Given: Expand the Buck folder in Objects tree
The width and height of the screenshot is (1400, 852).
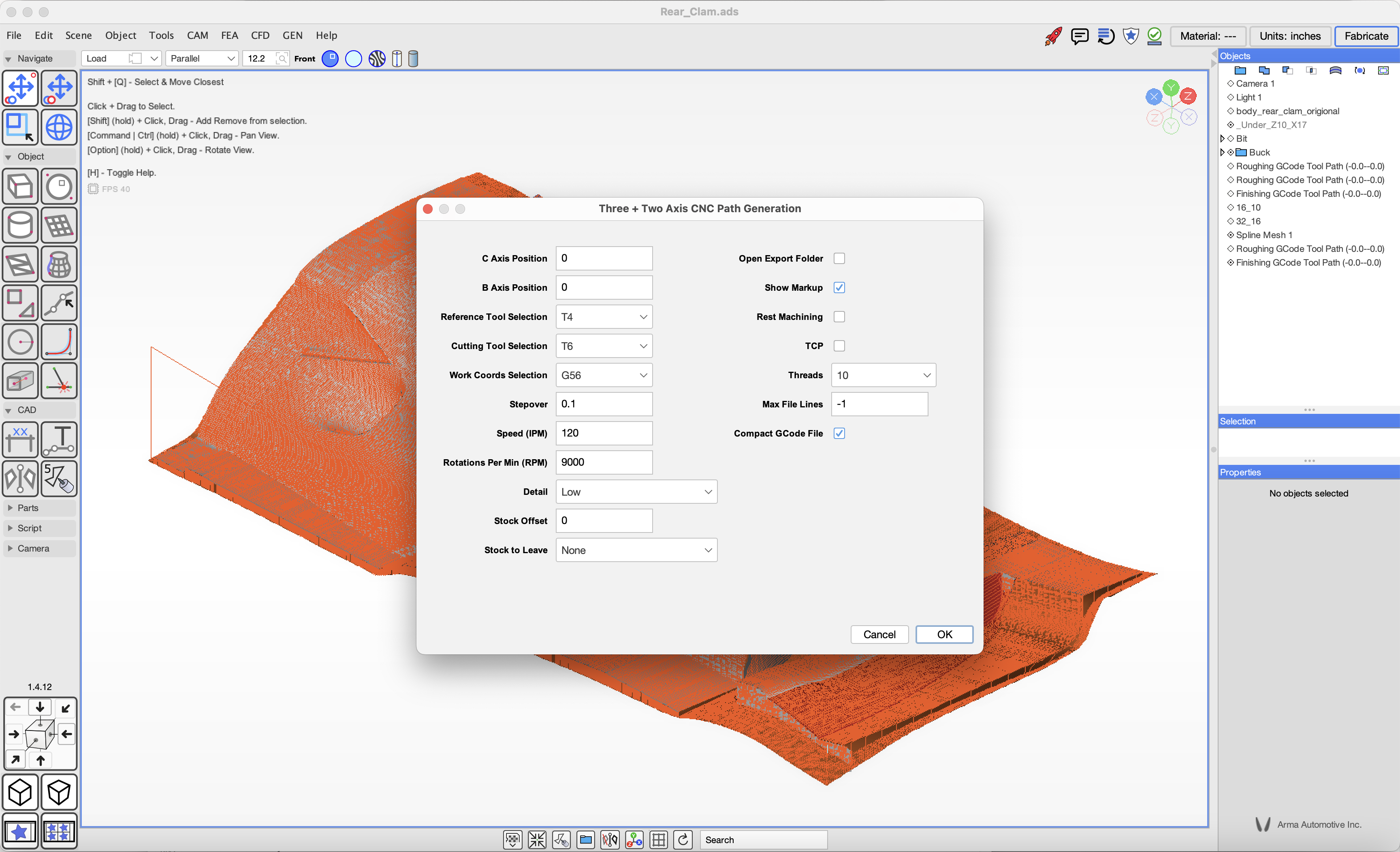Looking at the screenshot, I should [x=1222, y=152].
